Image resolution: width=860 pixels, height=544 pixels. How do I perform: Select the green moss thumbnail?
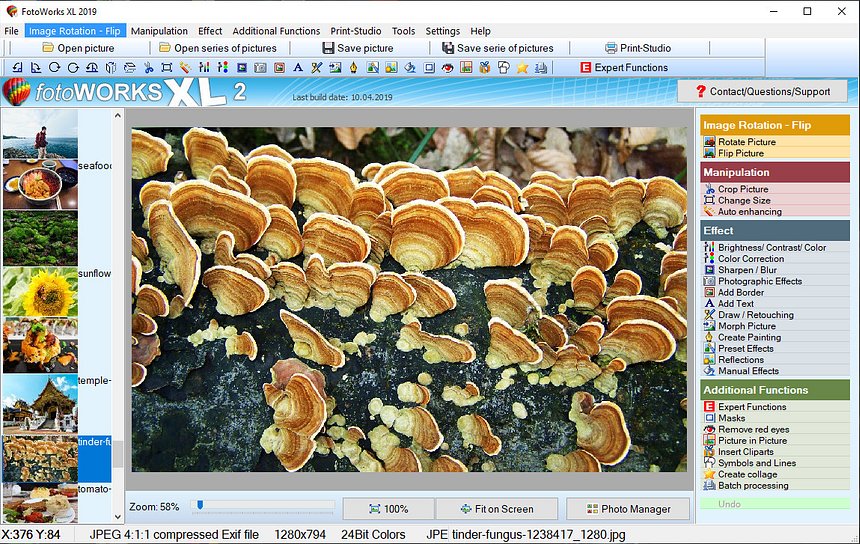click(40, 238)
